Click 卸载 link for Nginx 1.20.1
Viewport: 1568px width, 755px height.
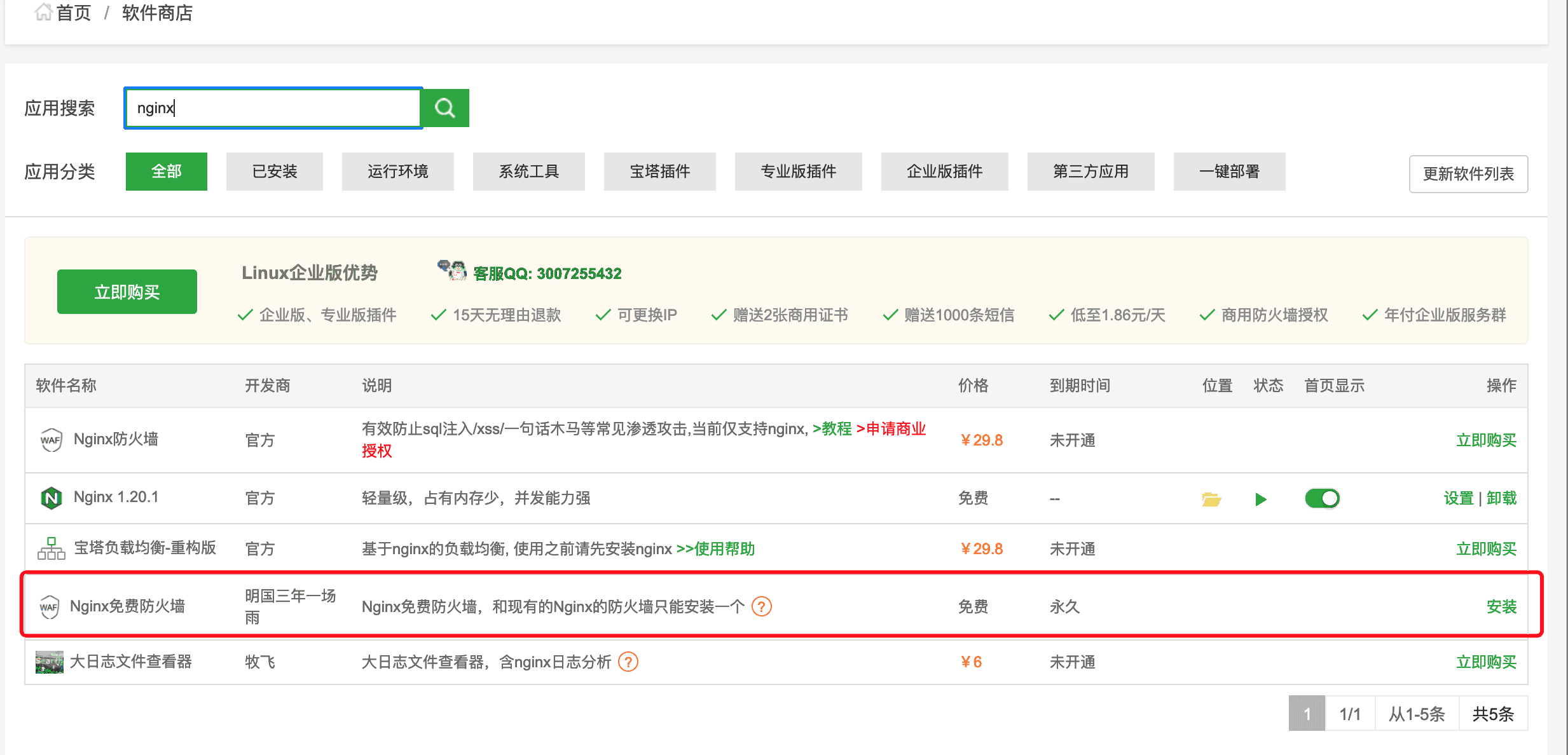[x=1502, y=498]
